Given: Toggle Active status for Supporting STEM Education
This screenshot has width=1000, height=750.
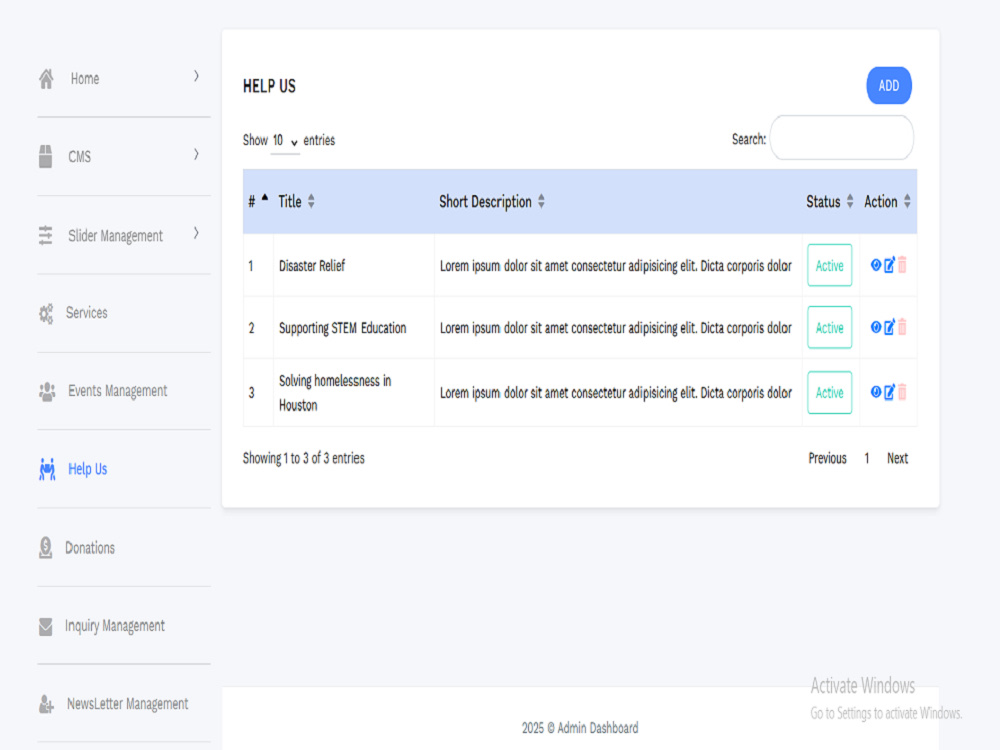Looking at the screenshot, I should [x=830, y=327].
